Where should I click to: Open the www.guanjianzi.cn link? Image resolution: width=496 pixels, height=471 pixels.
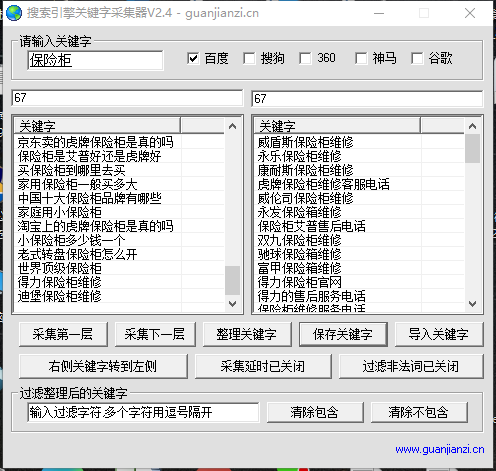[x=440, y=449]
